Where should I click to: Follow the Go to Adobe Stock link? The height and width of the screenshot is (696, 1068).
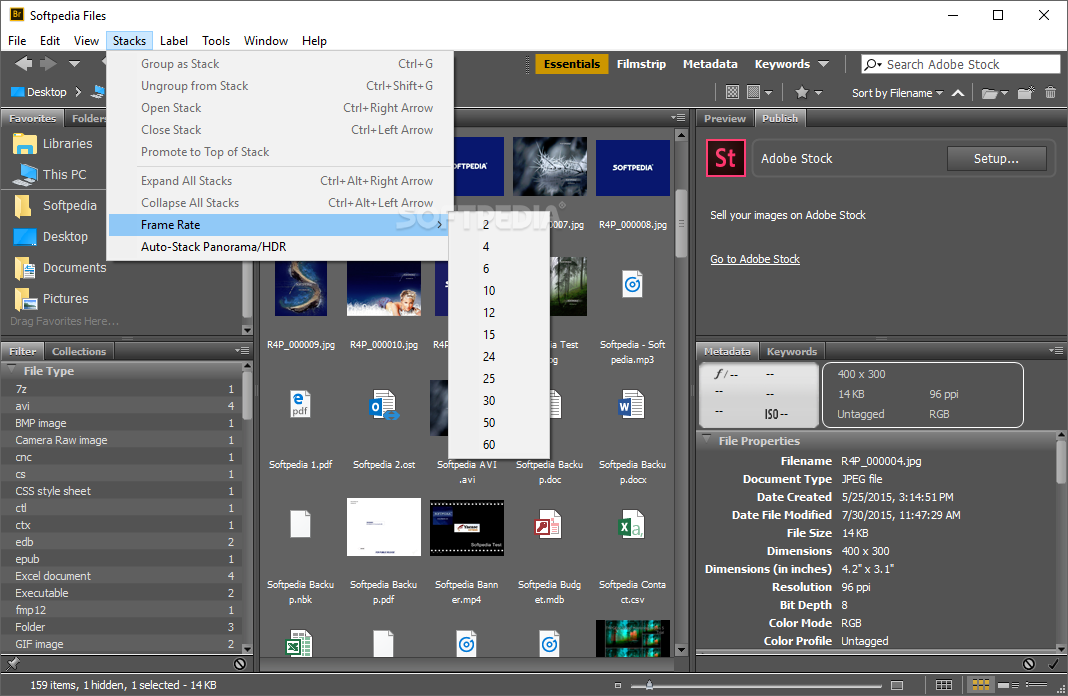tap(755, 259)
